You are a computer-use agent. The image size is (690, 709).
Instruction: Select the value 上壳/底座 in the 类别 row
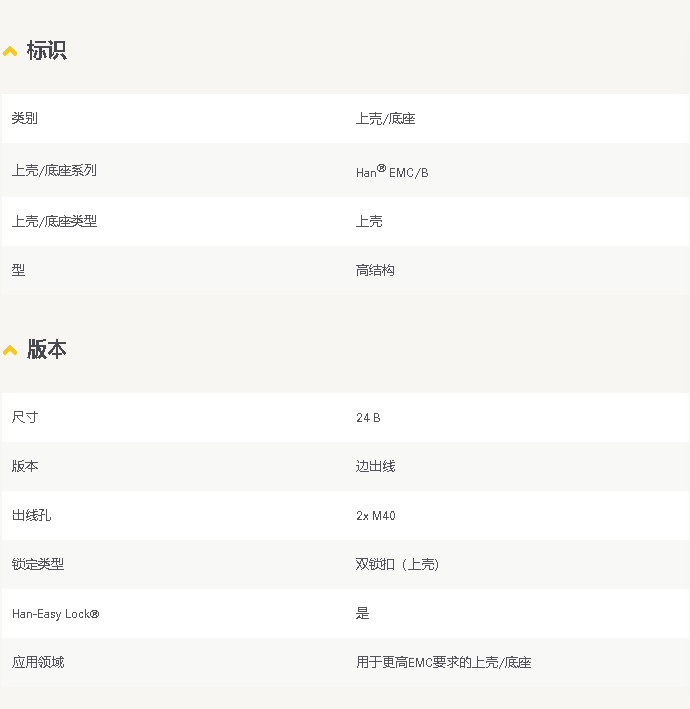[x=386, y=119]
